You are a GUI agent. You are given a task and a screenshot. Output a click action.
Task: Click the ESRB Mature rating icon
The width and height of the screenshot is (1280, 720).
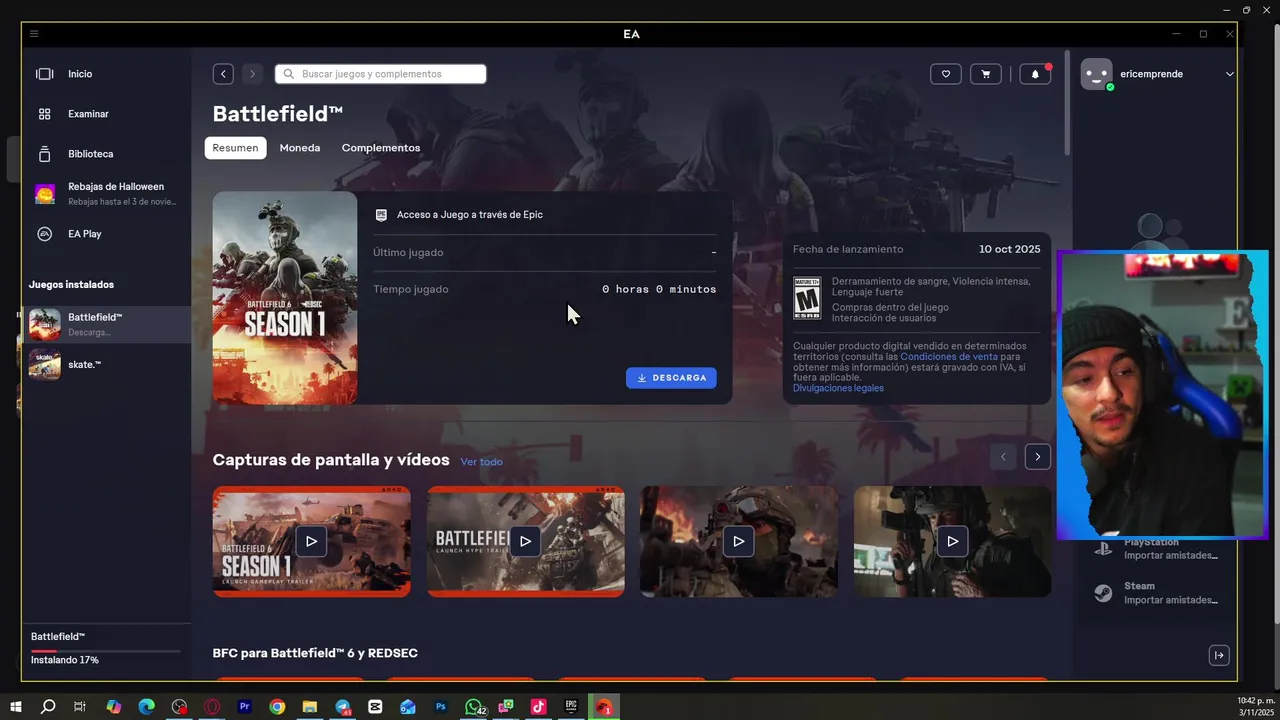coord(807,298)
